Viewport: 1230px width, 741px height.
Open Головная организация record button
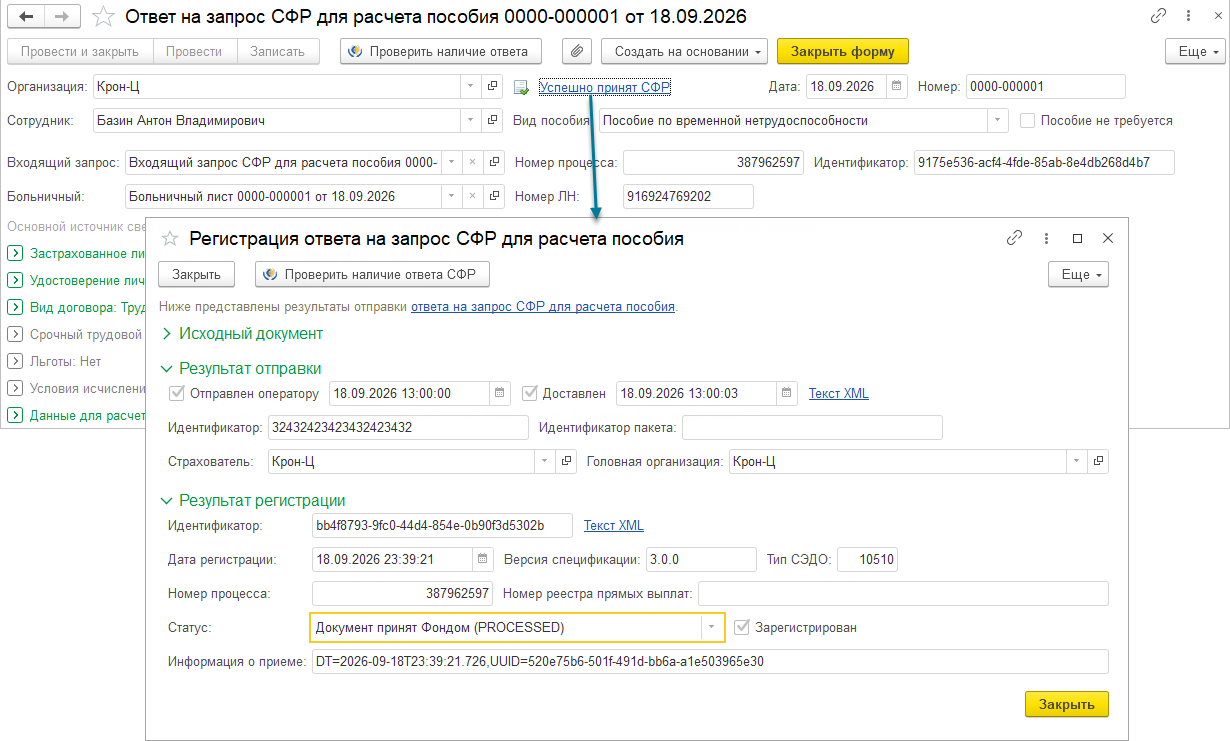[1099, 461]
